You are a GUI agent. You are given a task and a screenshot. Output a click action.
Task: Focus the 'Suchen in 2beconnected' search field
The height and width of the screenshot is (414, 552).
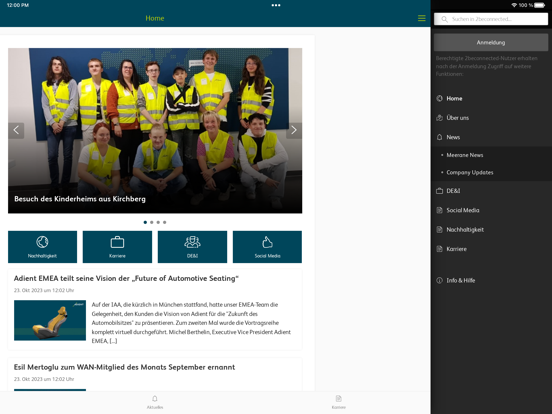coord(491,19)
